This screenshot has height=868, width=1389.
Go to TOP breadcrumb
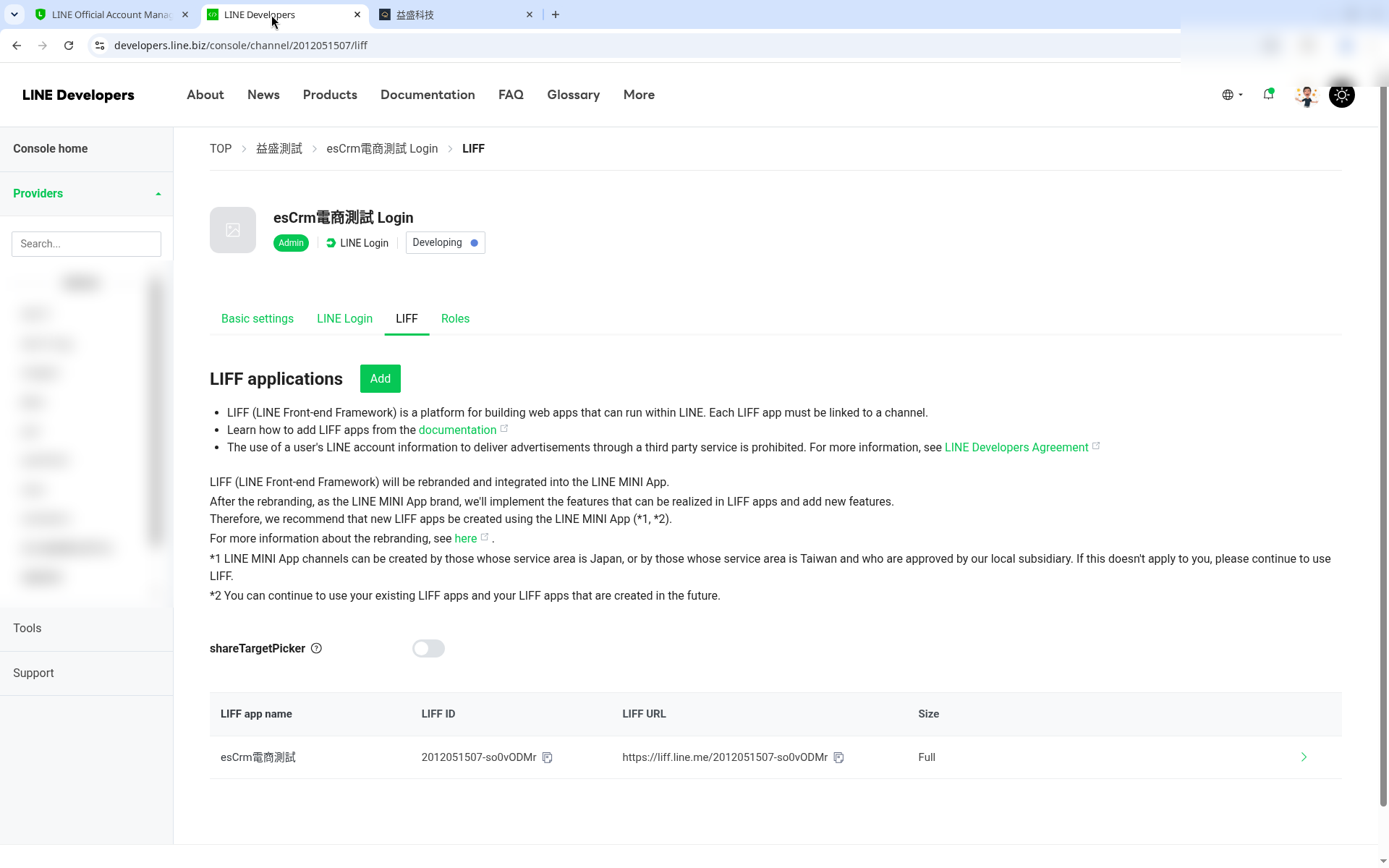tap(221, 148)
